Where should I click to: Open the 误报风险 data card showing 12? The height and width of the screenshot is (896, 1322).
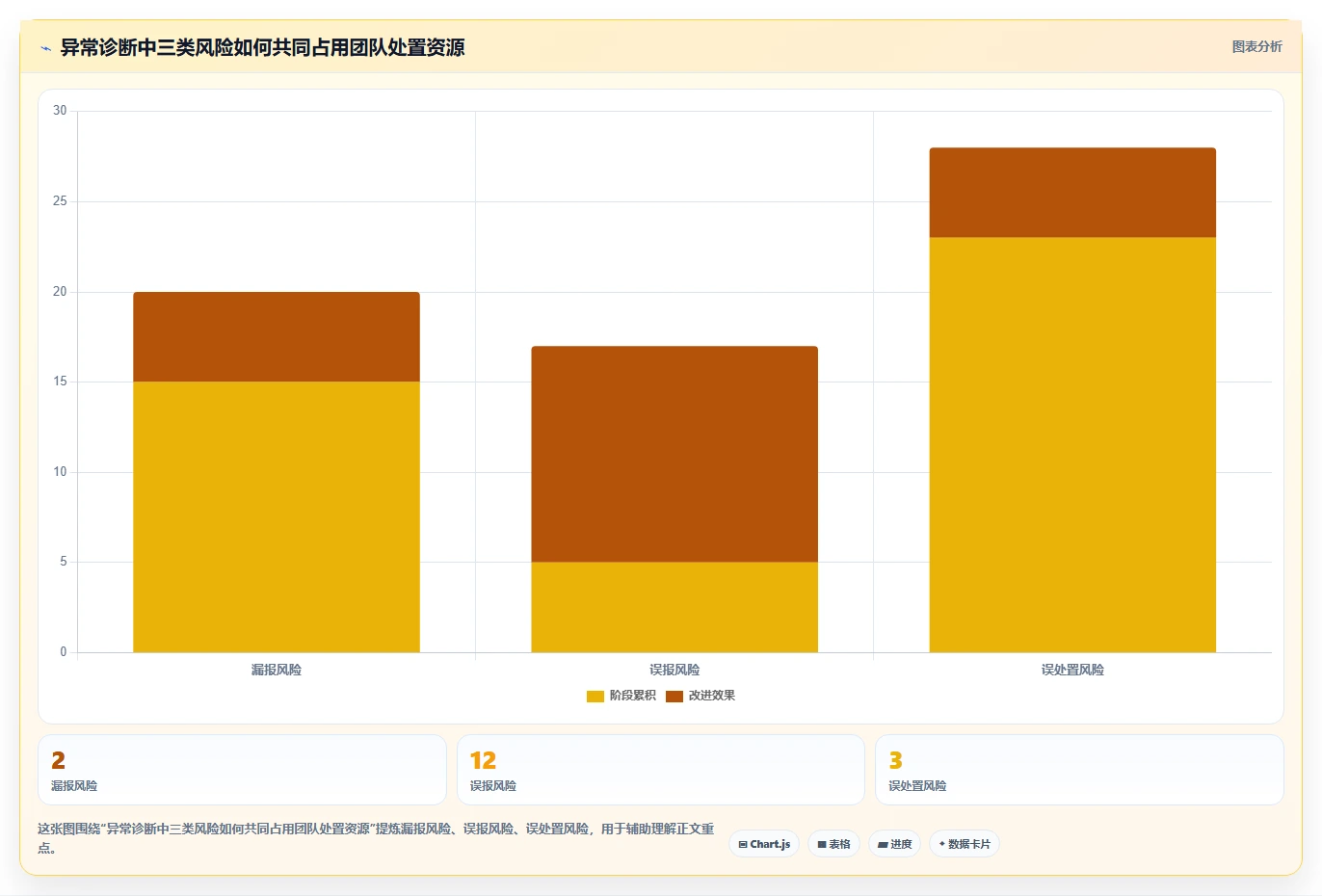(x=661, y=770)
